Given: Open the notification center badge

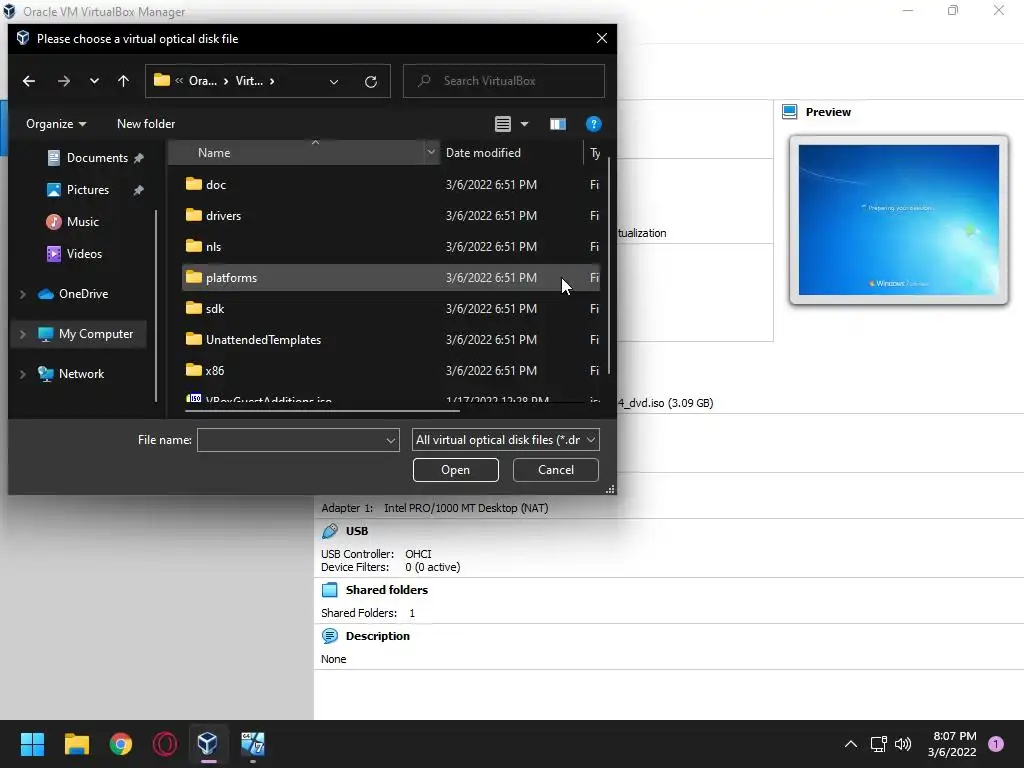Looking at the screenshot, I should [x=996, y=744].
